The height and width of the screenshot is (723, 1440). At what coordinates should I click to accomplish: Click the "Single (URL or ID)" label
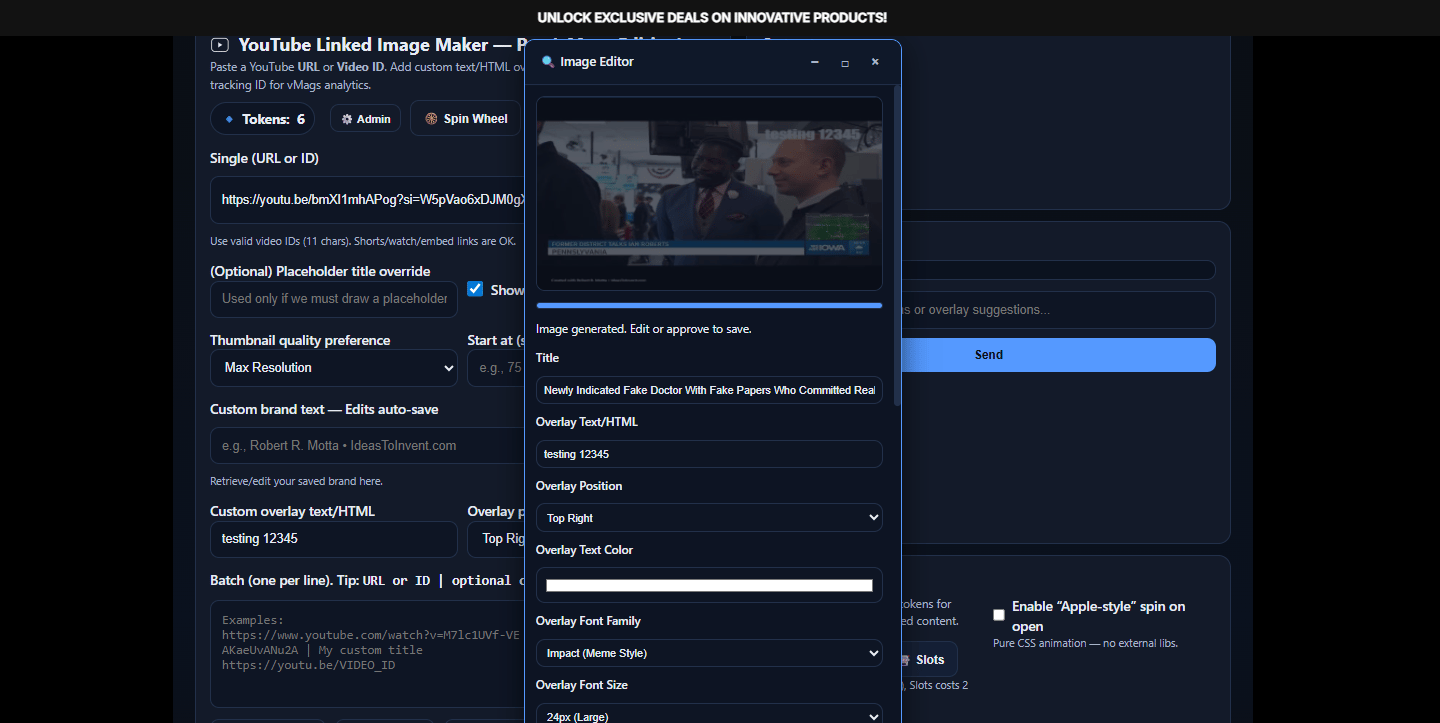pos(265,158)
